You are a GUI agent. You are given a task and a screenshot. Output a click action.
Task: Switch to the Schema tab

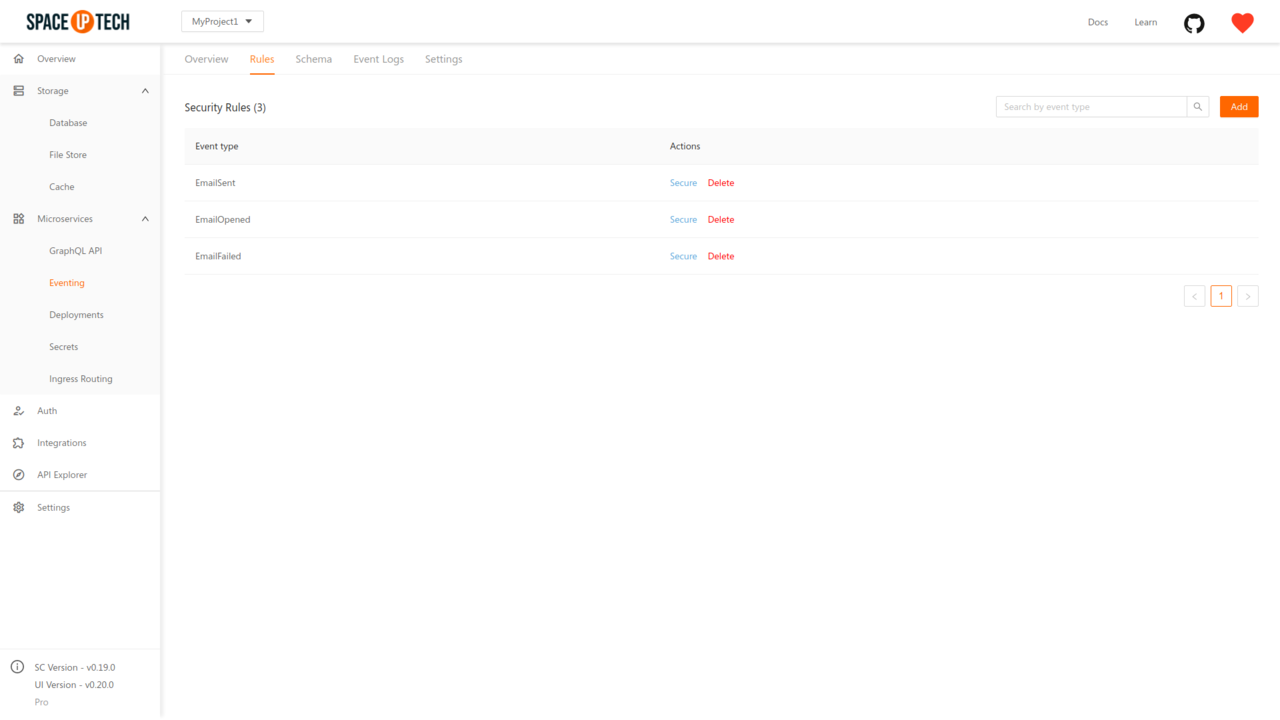(314, 59)
